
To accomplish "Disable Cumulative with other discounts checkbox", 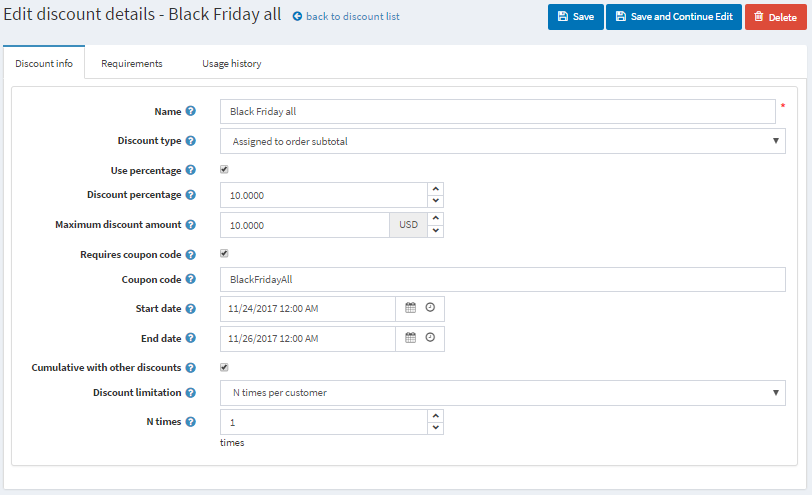I will [x=224, y=367].
